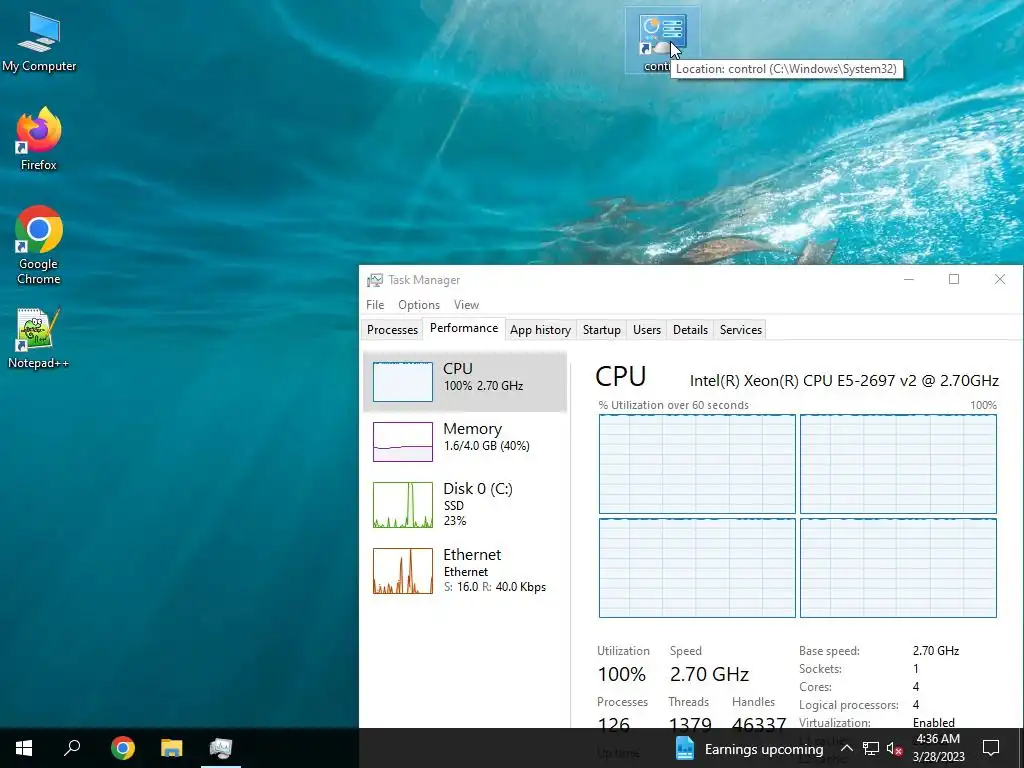Select the control panel desktop shortcut
Viewport: 1024px width, 768px height.
tap(662, 40)
